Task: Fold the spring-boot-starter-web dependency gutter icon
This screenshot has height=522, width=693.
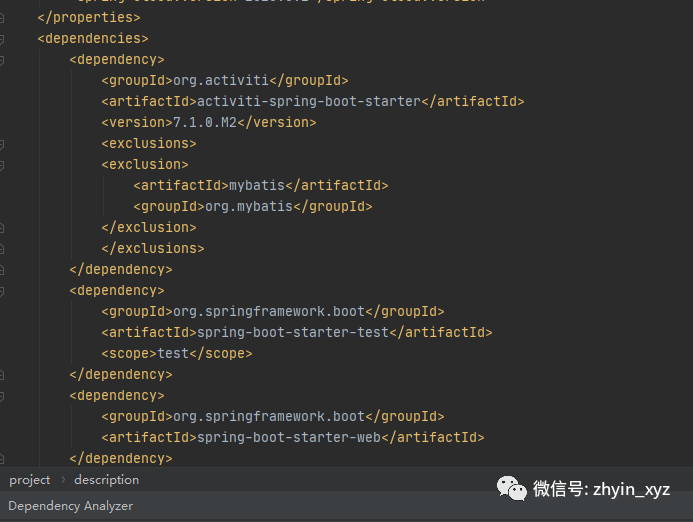Action: click(x=2, y=396)
